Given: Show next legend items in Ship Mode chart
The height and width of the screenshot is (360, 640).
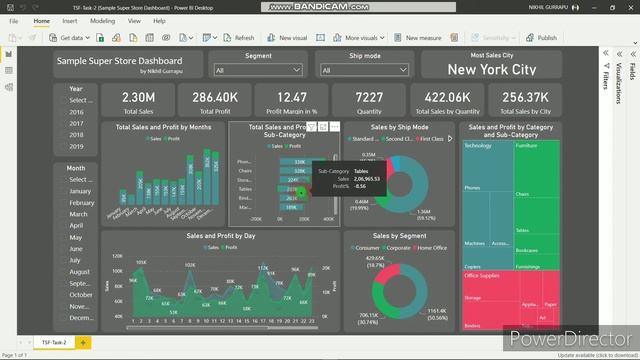Looking at the screenshot, I should point(450,139).
